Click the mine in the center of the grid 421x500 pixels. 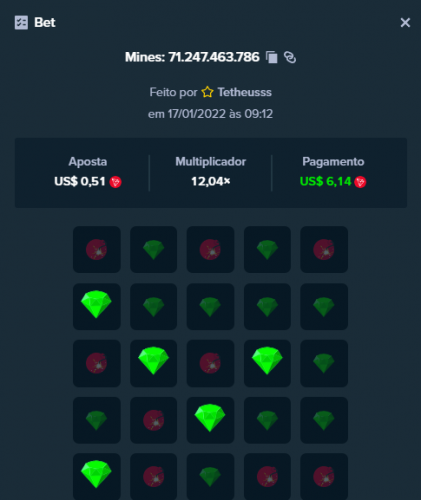tap(210, 363)
